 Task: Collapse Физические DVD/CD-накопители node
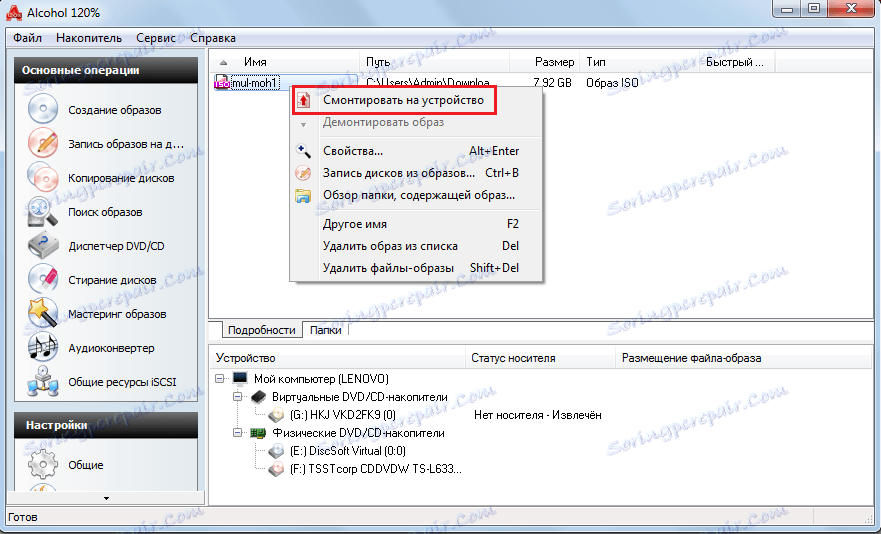(x=238, y=433)
